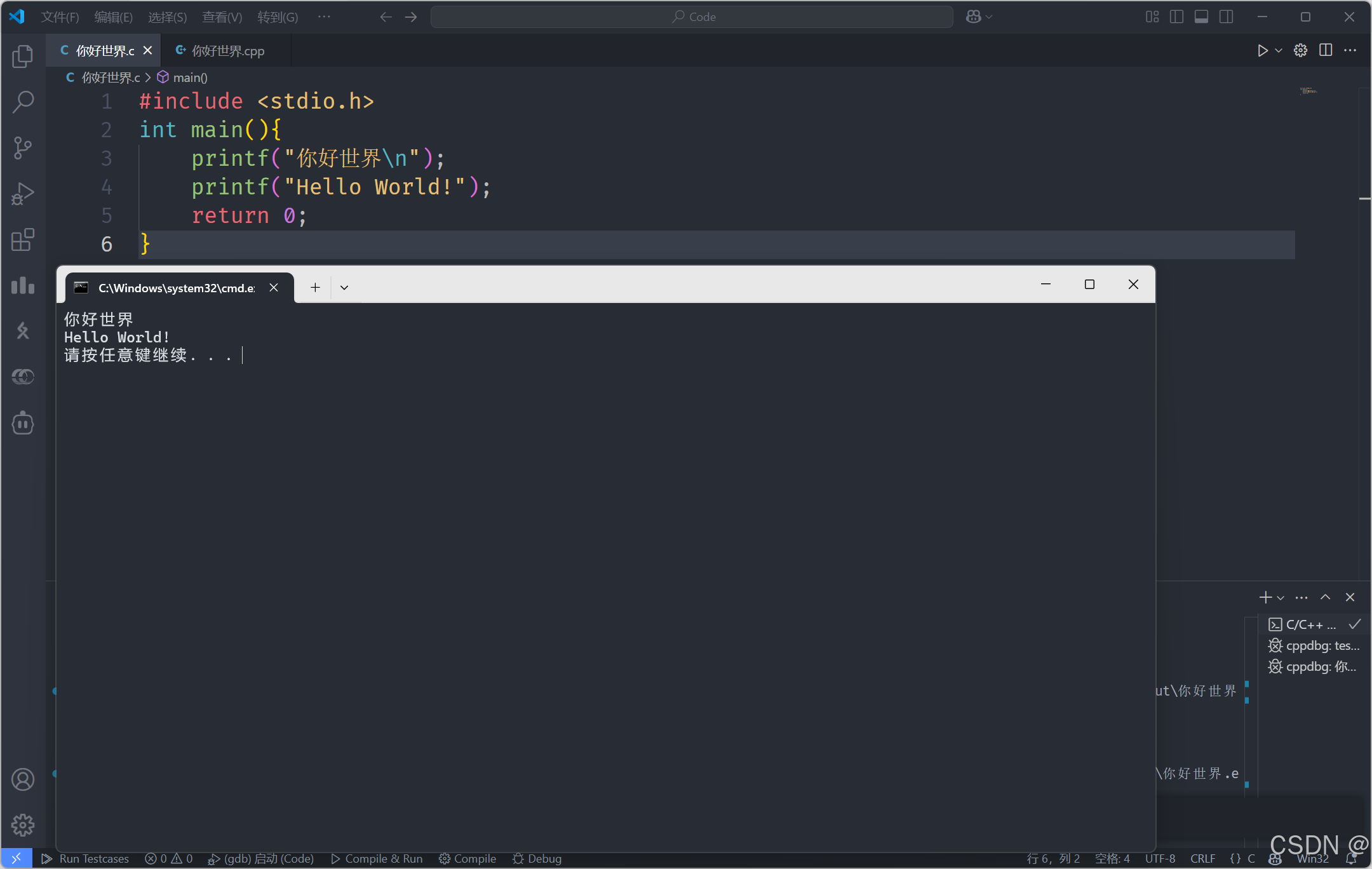Viewport: 1372px width, 869px height.
Task: Open the Search view in activity bar
Action: click(23, 102)
